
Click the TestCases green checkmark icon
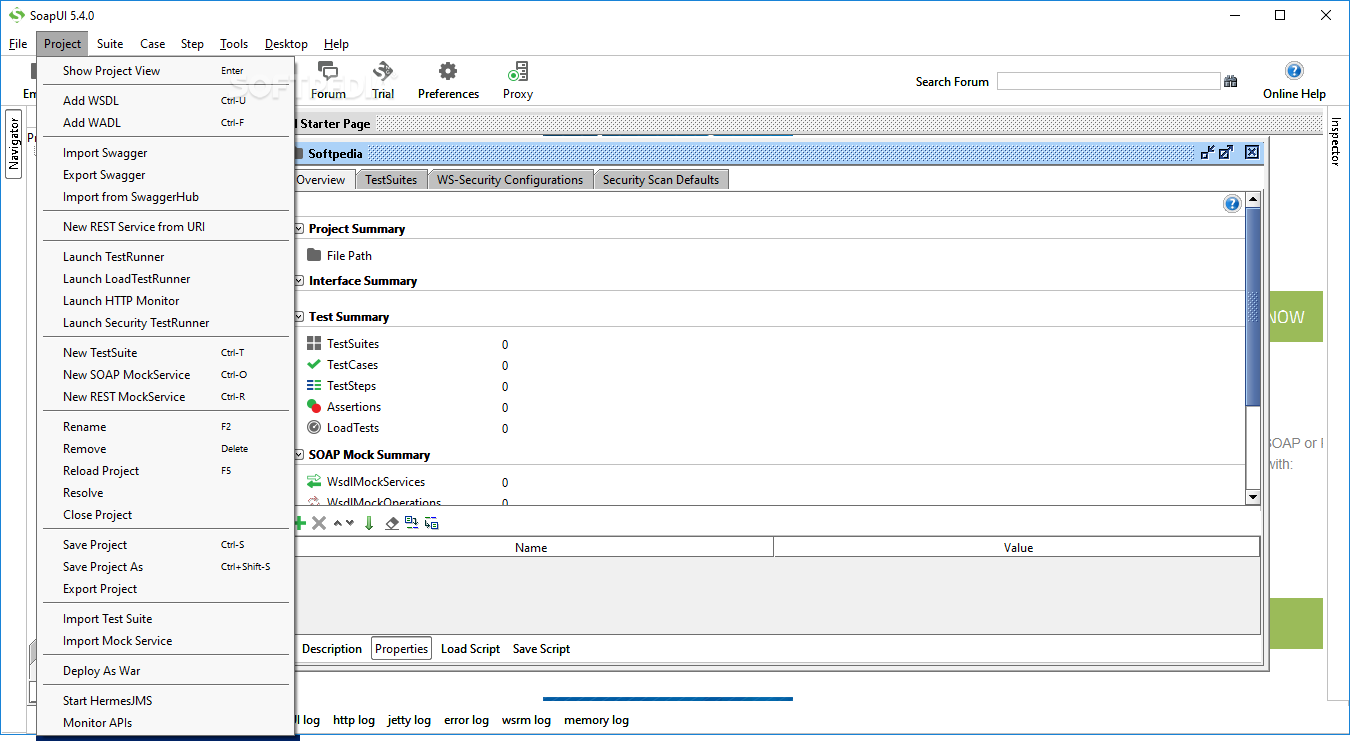(x=314, y=364)
